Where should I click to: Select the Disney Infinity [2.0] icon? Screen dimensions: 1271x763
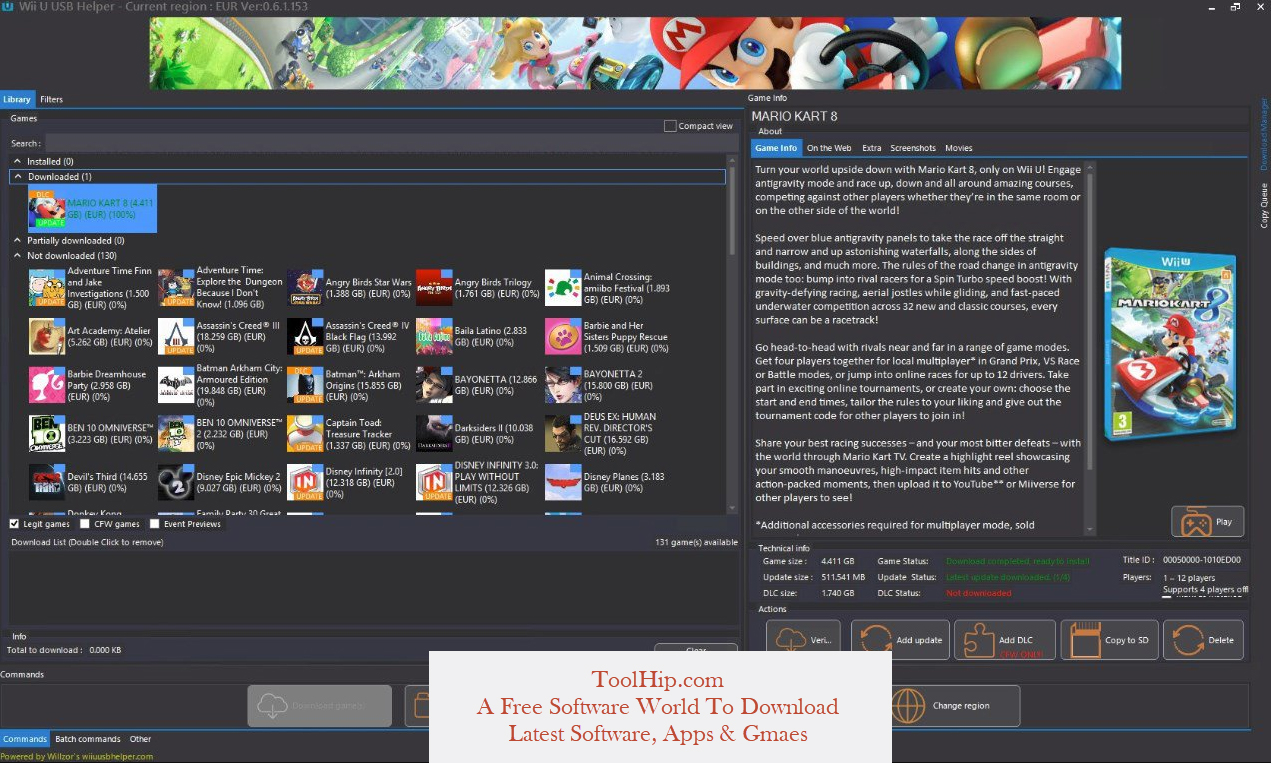[x=305, y=482]
